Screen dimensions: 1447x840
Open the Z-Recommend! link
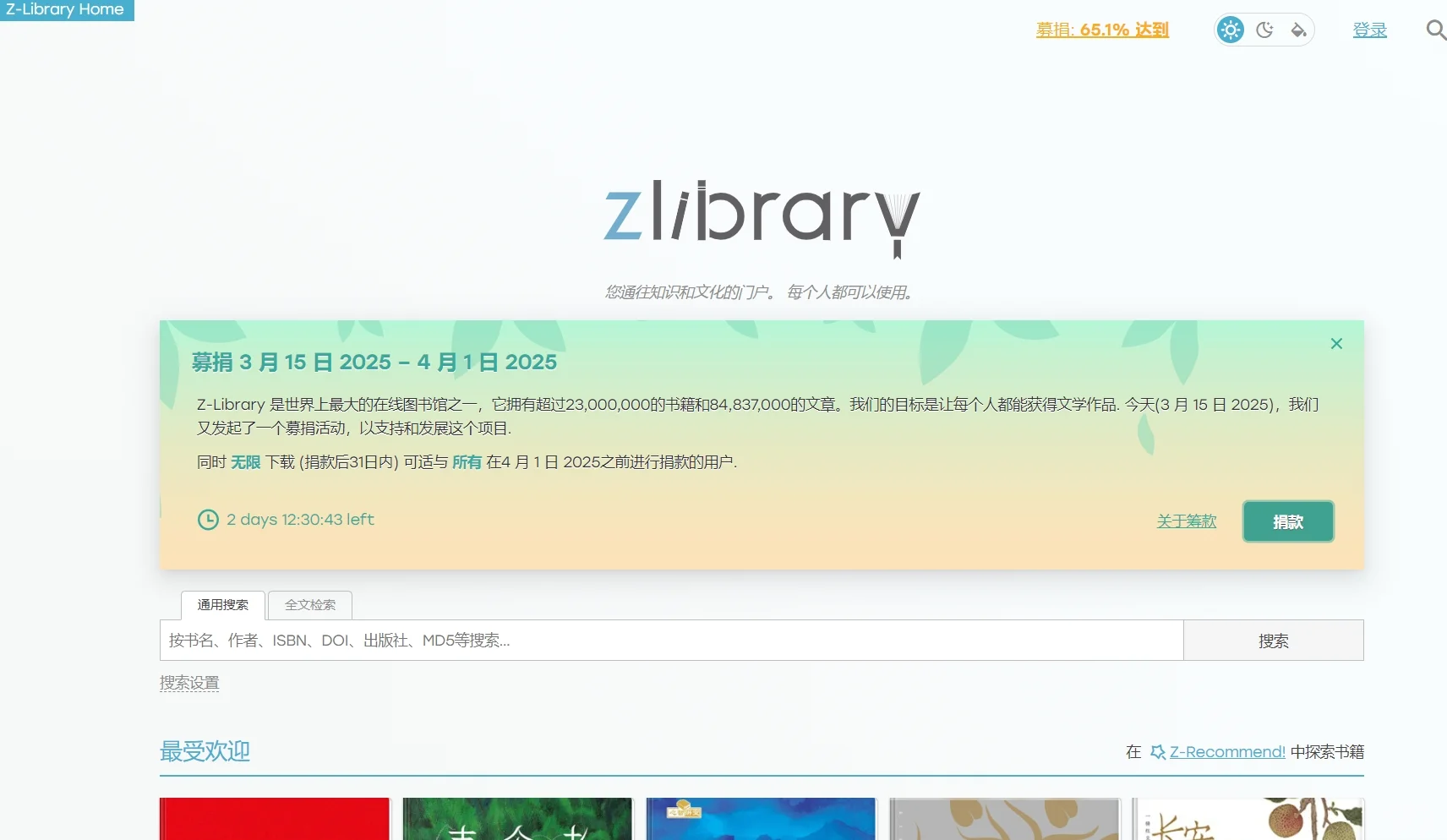tap(1227, 752)
